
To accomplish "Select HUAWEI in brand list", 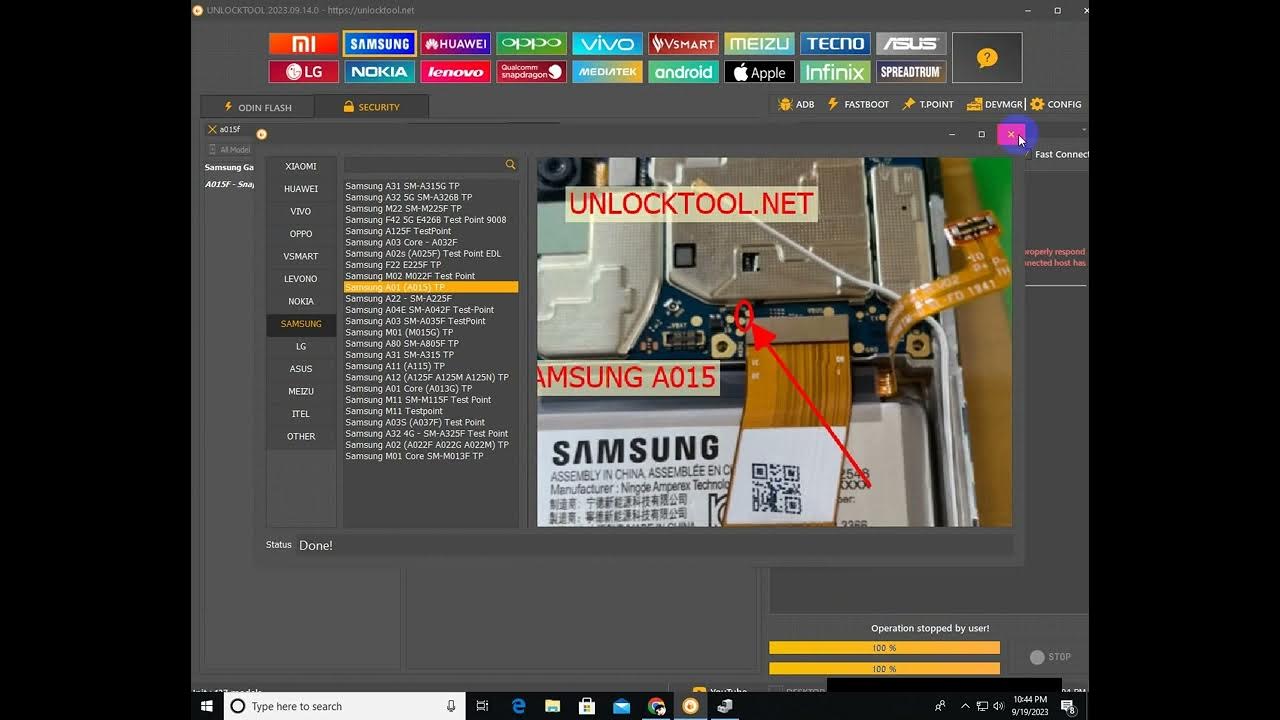I will [x=301, y=189].
